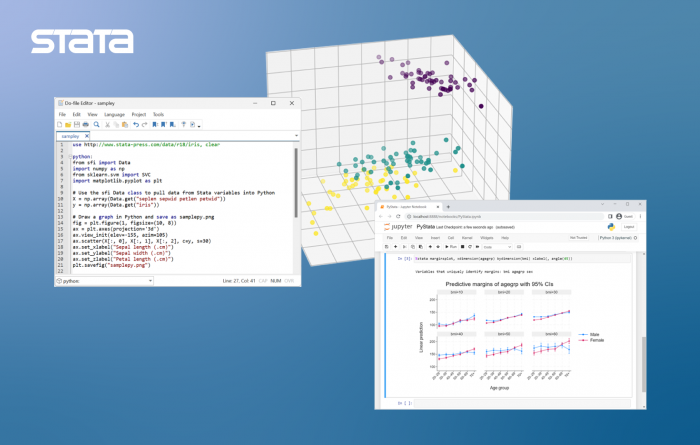Restart the kernel with the circular arrow icon

pyautogui.click(x=470, y=247)
